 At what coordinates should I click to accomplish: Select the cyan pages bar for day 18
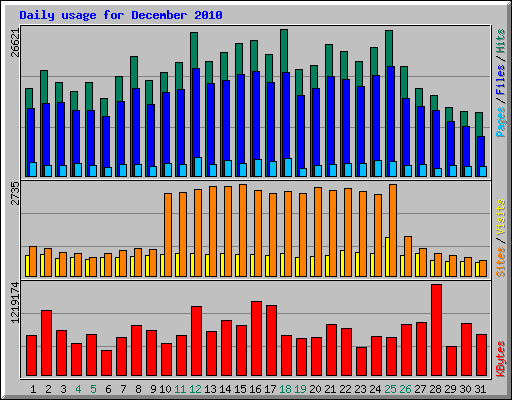pos(288,167)
